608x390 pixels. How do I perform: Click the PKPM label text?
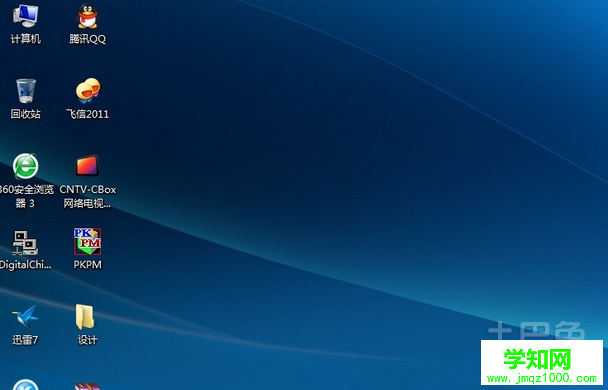88,265
